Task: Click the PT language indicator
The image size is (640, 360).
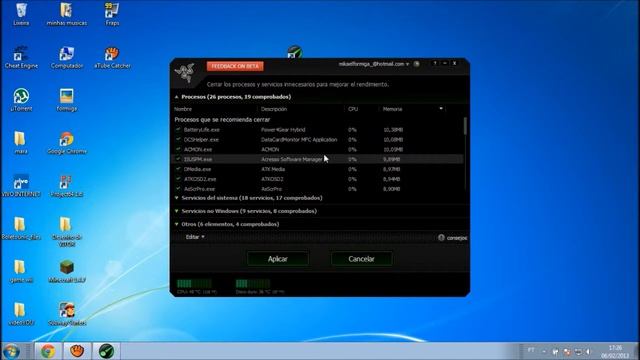Action: pyautogui.click(x=531, y=350)
